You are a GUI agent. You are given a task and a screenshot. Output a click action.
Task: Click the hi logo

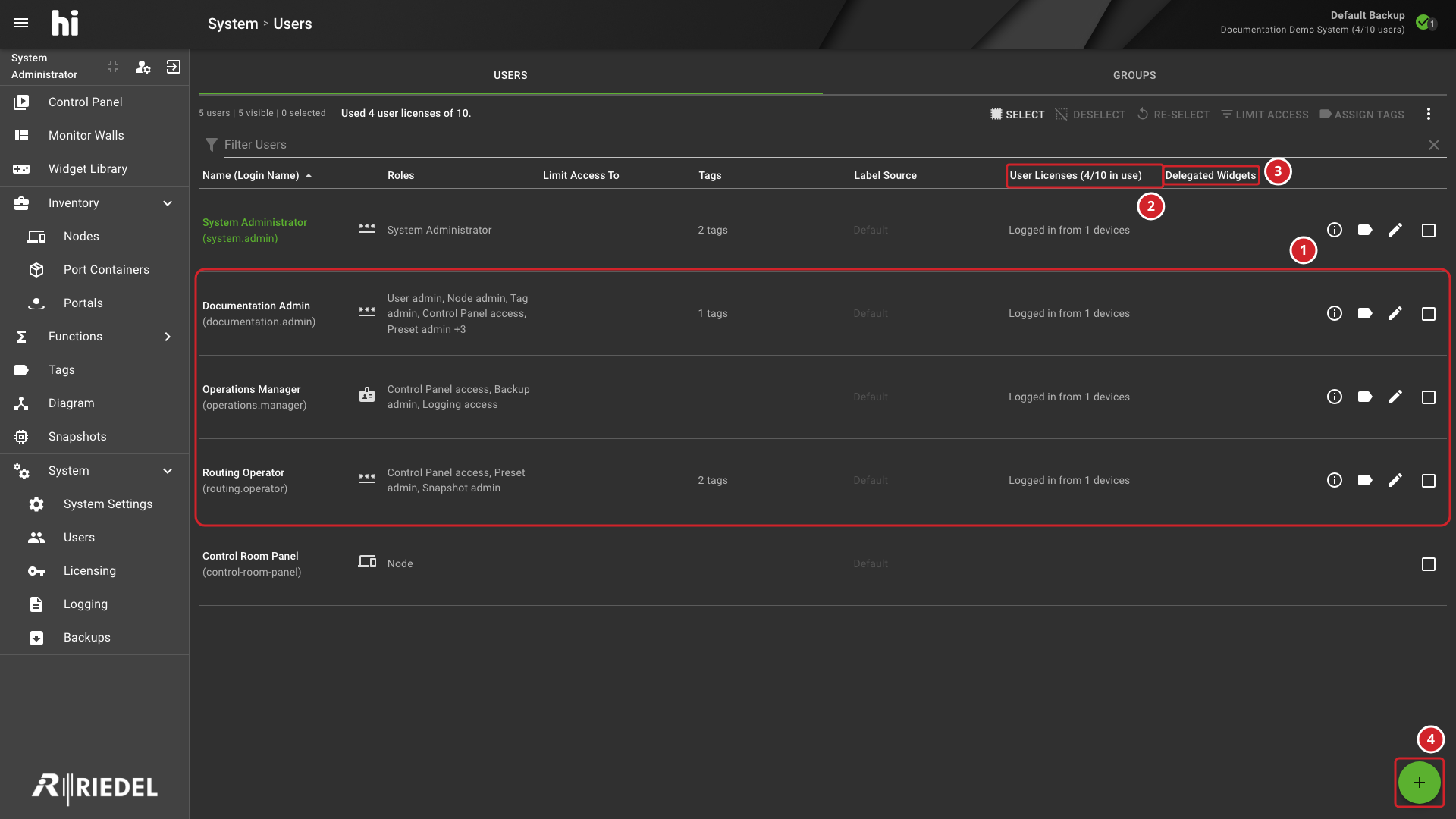tap(65, 24)
